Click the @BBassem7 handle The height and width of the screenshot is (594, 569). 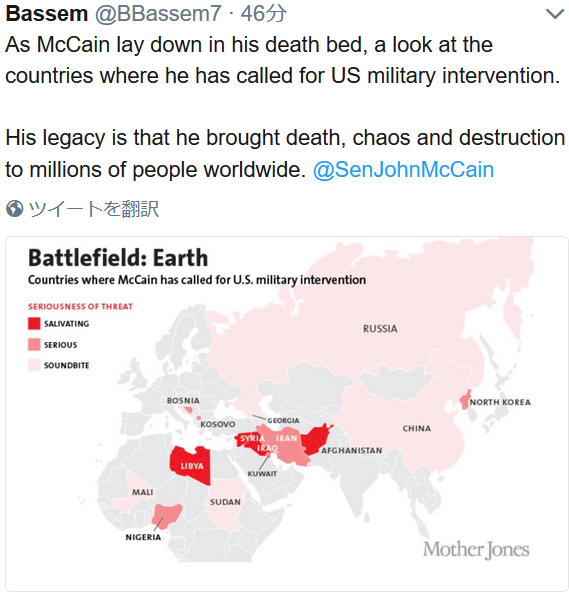click(158, 14)
